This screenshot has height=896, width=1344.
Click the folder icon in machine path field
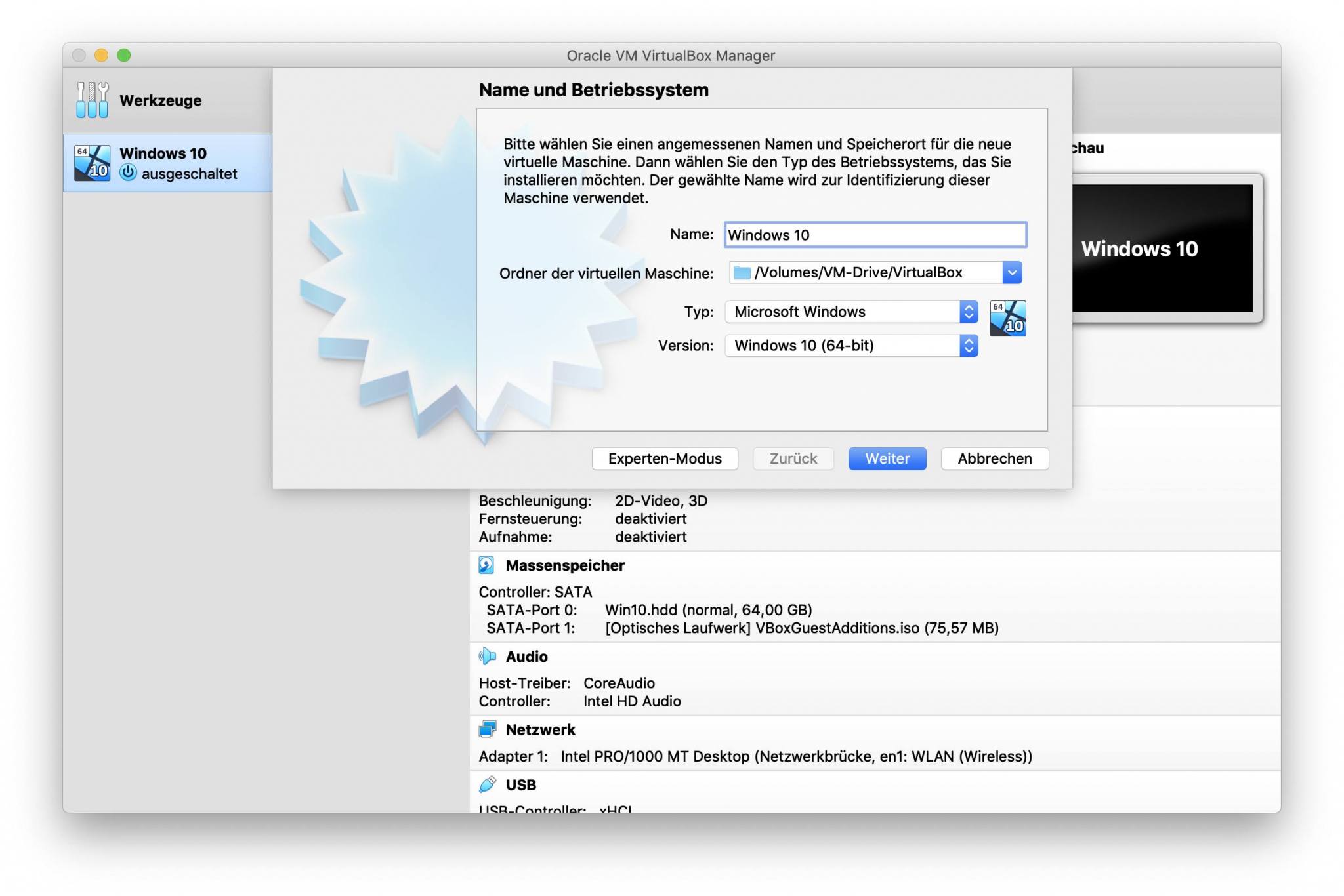tap(742, 273)
